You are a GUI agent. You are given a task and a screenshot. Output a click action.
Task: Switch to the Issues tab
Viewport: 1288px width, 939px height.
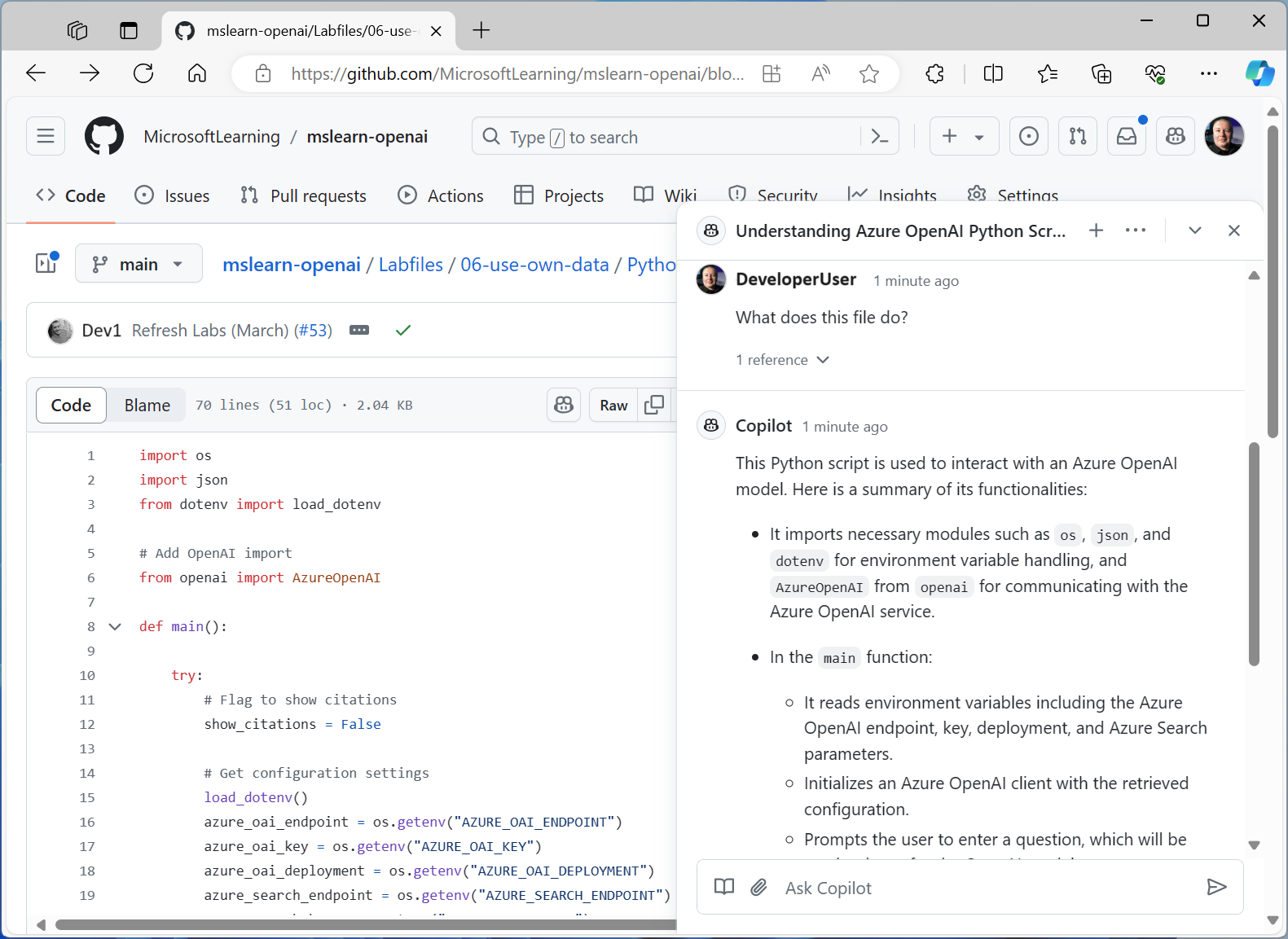pos(172,195)
